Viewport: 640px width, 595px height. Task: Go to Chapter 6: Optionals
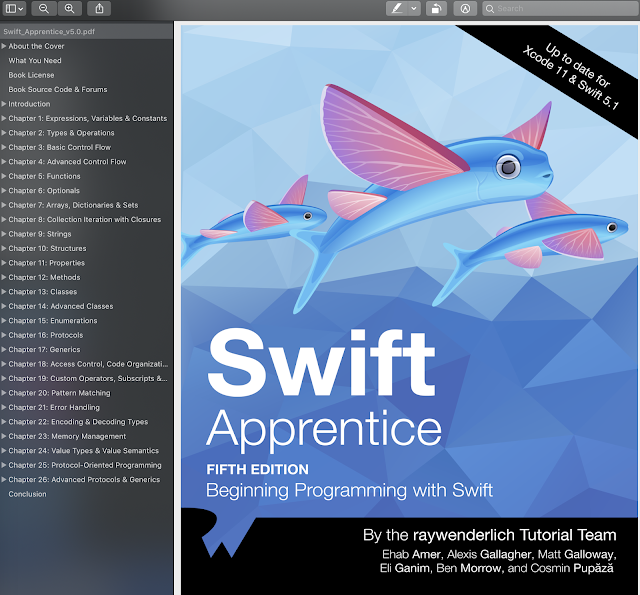pyautogui.click(x=44, y=191)
